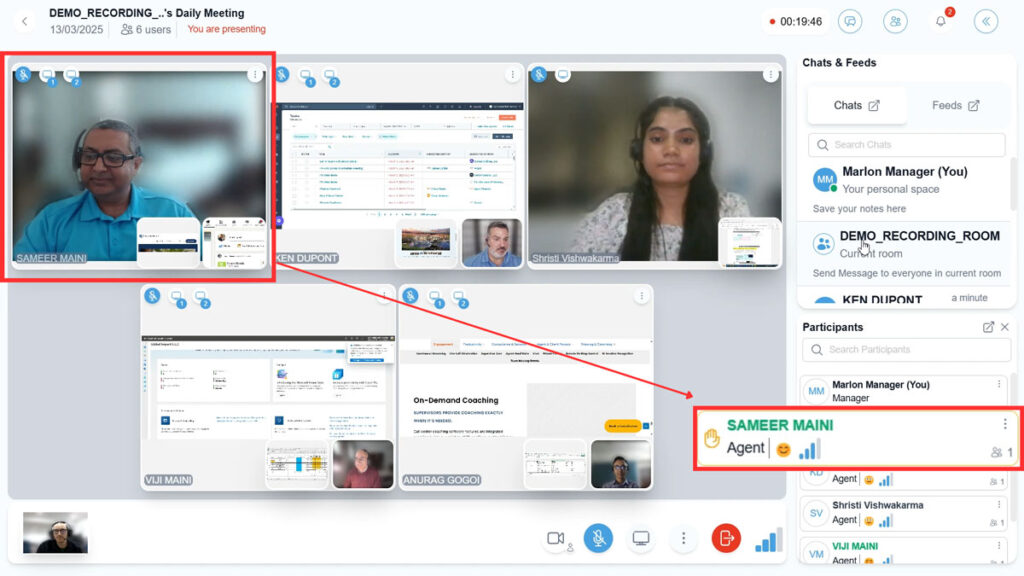Open the chat icon in top bar
The image size is (1024, 576).
tap(850, 21)
